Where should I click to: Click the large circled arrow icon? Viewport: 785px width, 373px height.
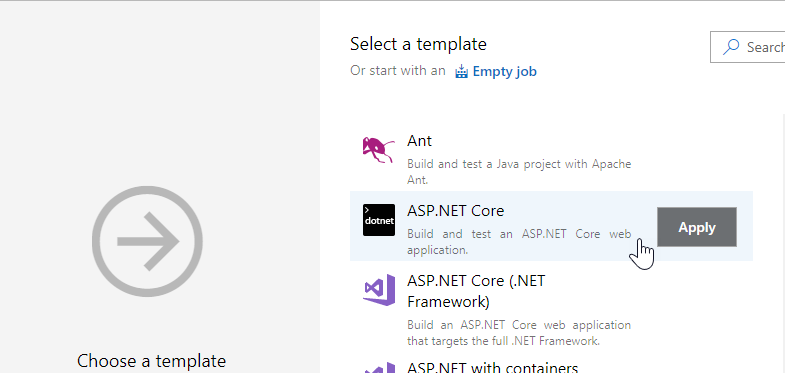147,241
